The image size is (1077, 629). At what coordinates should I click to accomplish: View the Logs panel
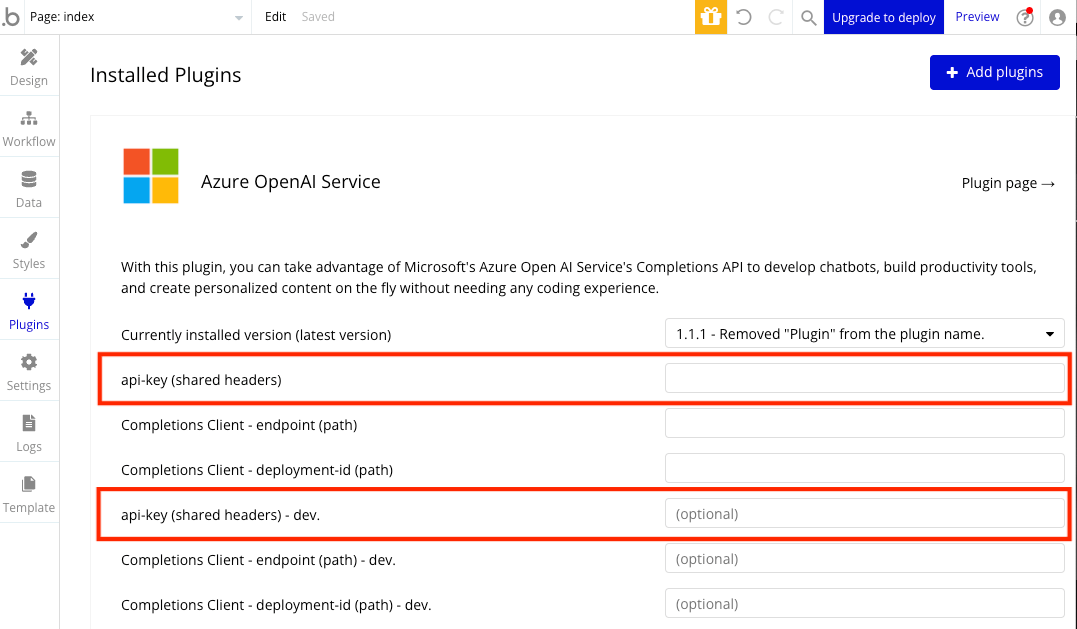coord(28,433)
